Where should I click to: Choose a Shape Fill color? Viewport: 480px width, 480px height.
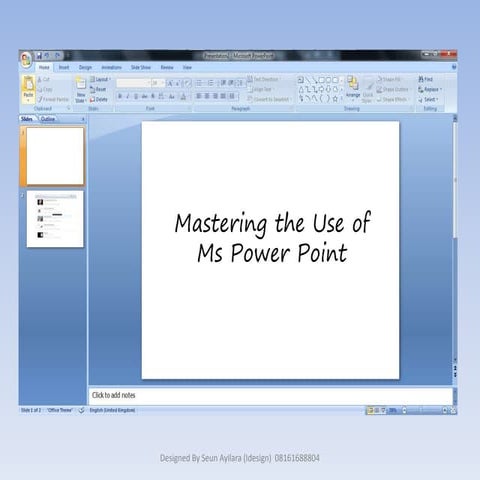(x=388, y=79)
